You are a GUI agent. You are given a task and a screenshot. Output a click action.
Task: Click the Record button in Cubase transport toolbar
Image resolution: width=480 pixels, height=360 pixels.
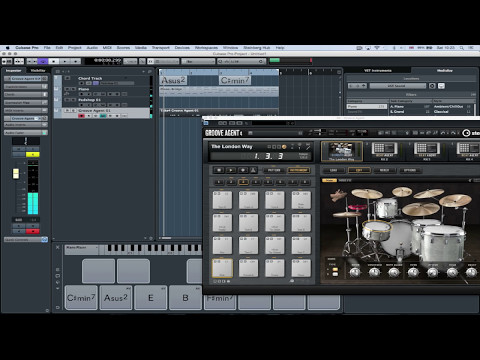coord(76,61)
